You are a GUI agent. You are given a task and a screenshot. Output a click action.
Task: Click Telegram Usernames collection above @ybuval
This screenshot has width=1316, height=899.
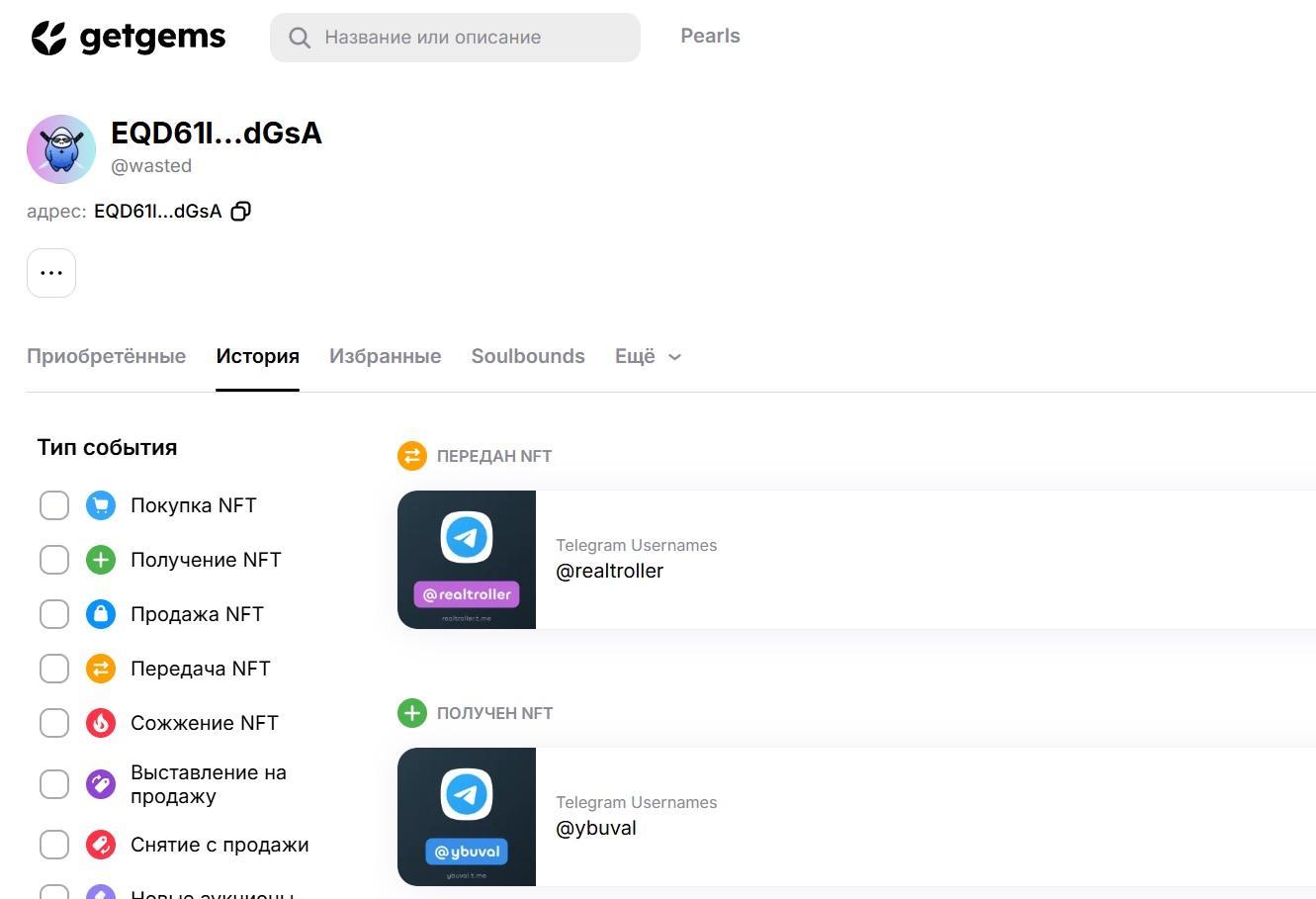point(636,802)
